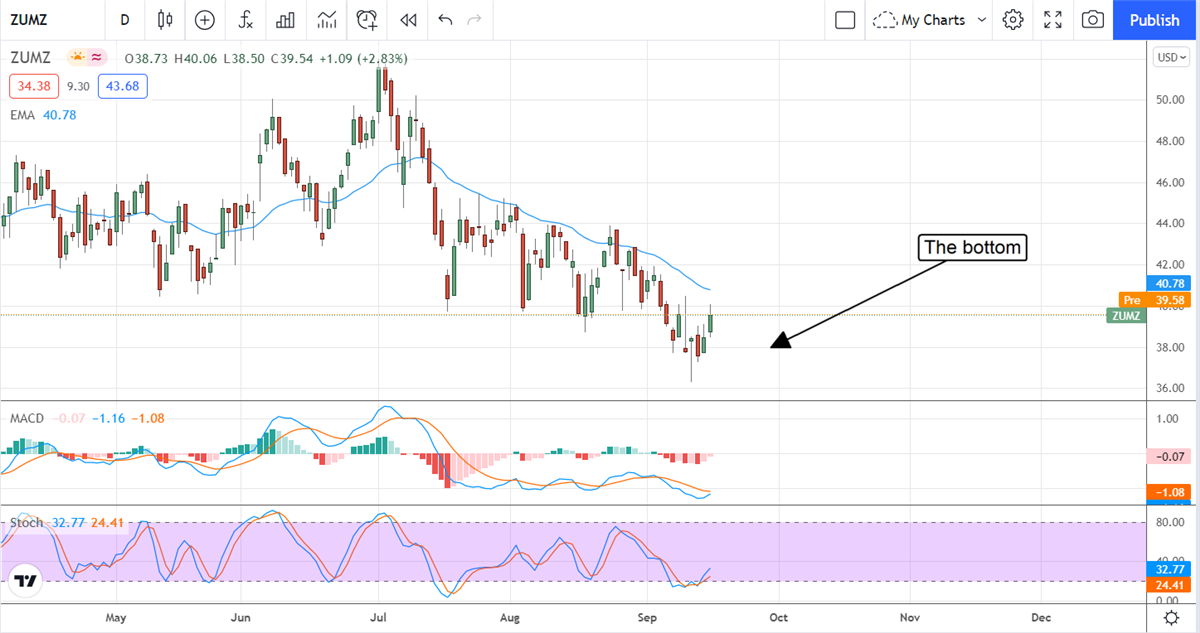Click the -0.07 MACD histogram scale label
The height and width of the screenshot is (633, 1200).
[1167, 456]
